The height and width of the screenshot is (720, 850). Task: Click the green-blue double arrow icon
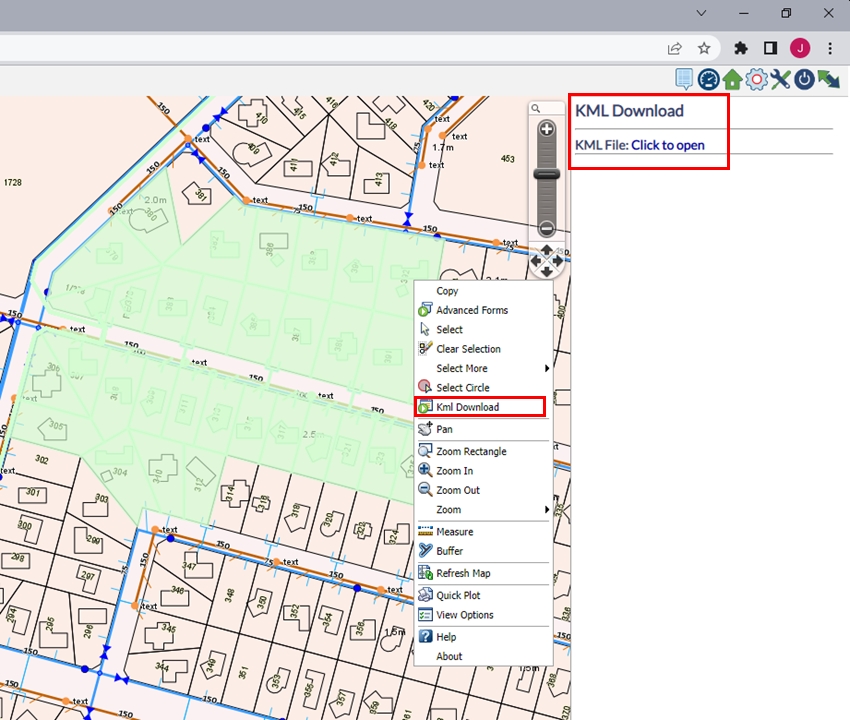[x=828, y=79]
